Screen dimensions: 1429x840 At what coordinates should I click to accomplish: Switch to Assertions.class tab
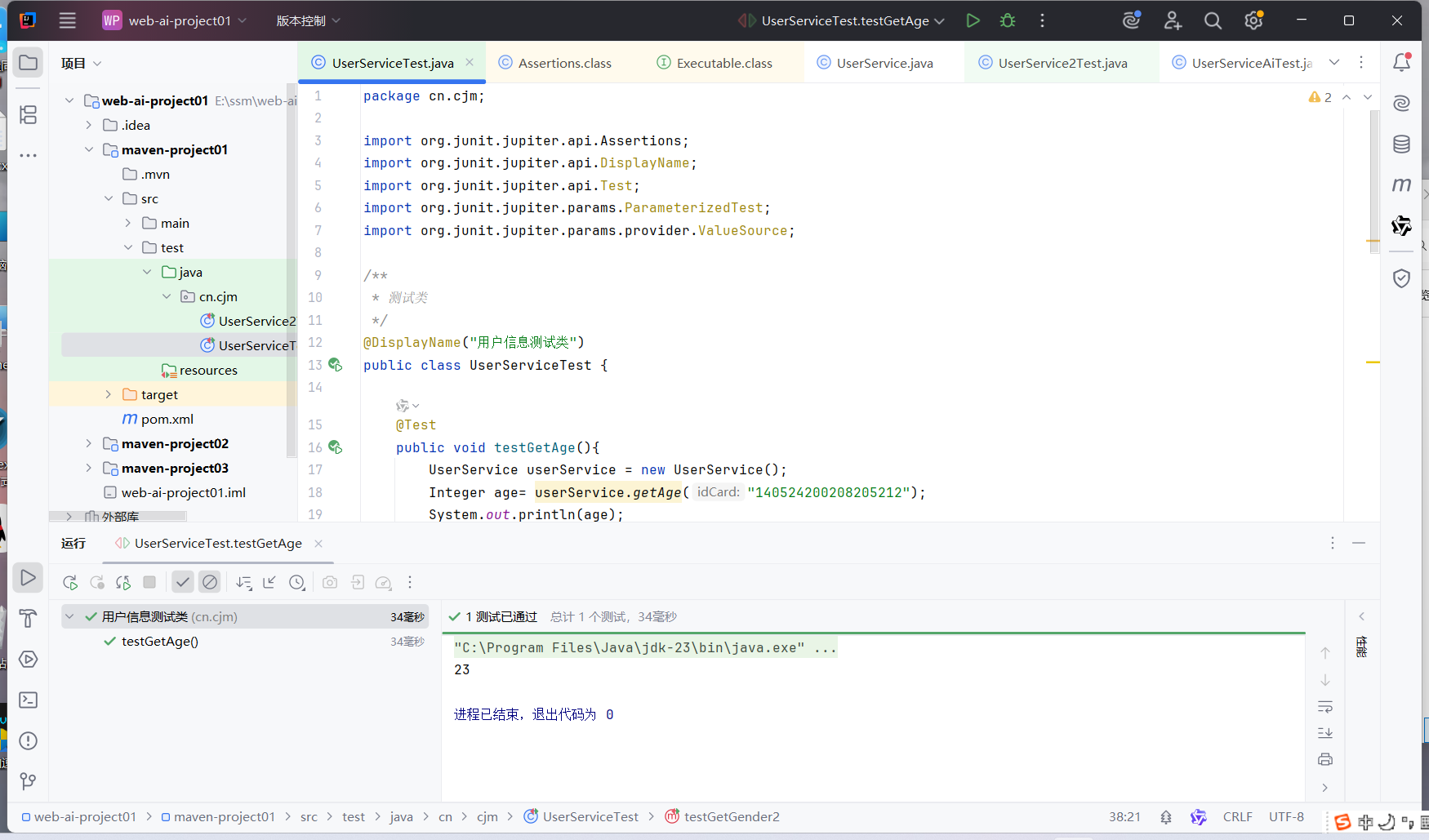click(x=564, y=63)
